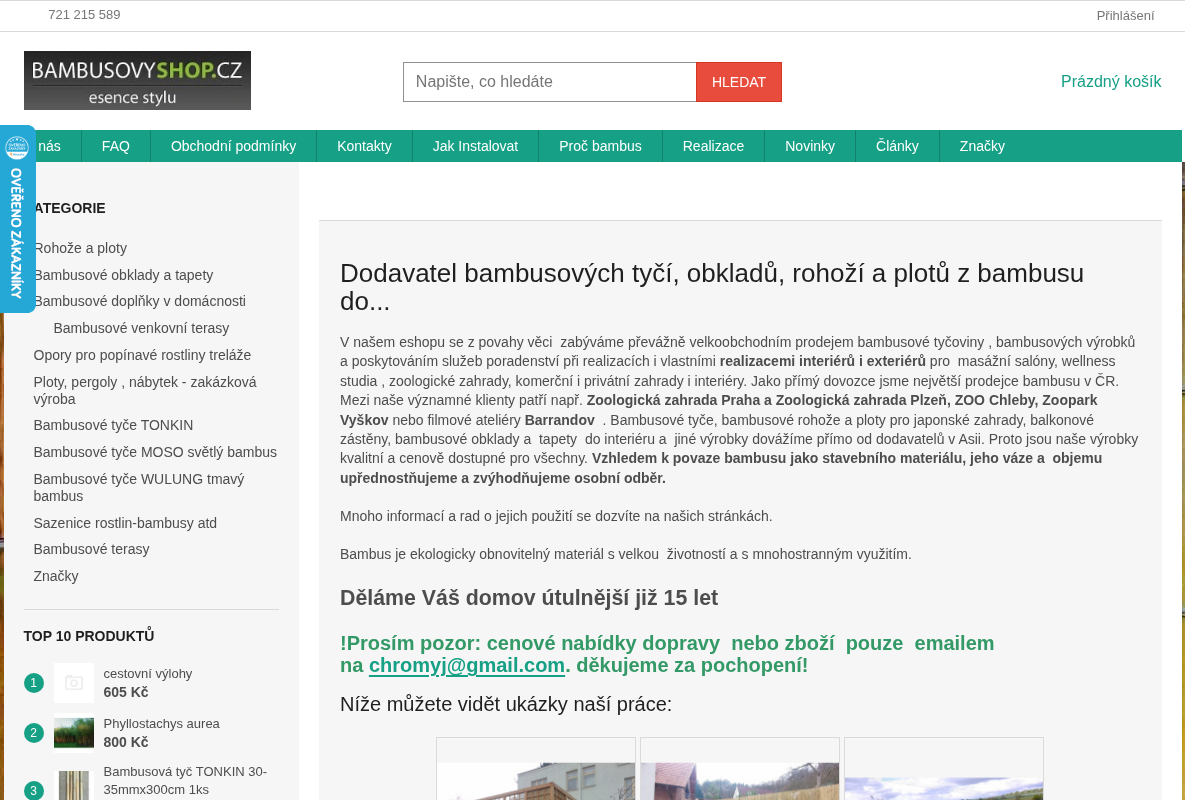Select the 'Bambusové obklady a tapety' category
Viewport: 1200px width, 800px height.
[123, 275]
